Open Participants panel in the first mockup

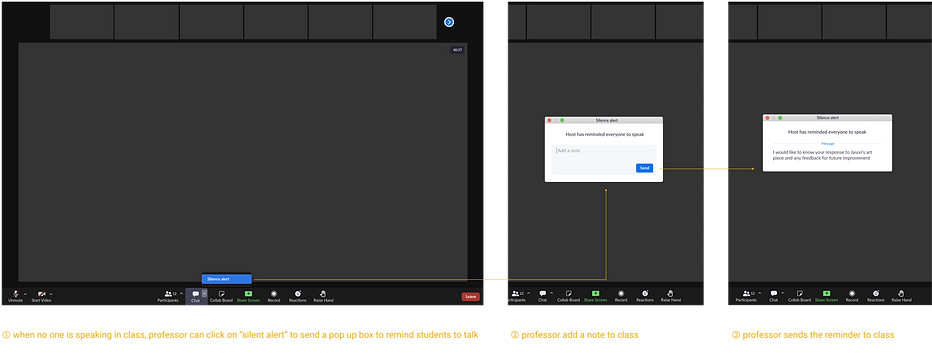pyautogui.click(x=168, y=296)
